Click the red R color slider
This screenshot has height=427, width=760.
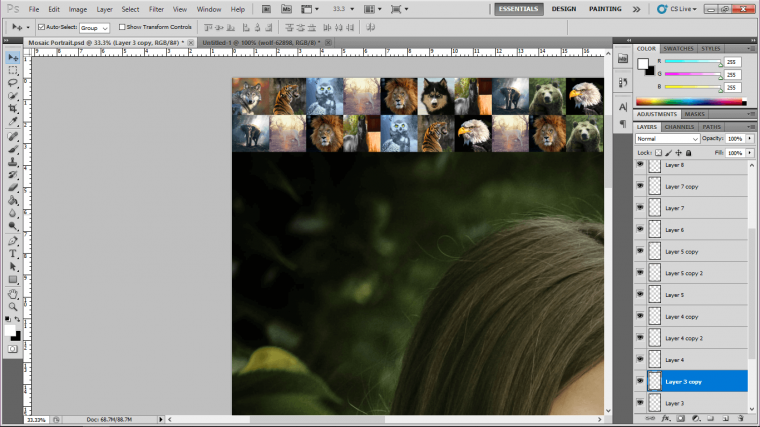pyautogui.click(x=693, y=62)
